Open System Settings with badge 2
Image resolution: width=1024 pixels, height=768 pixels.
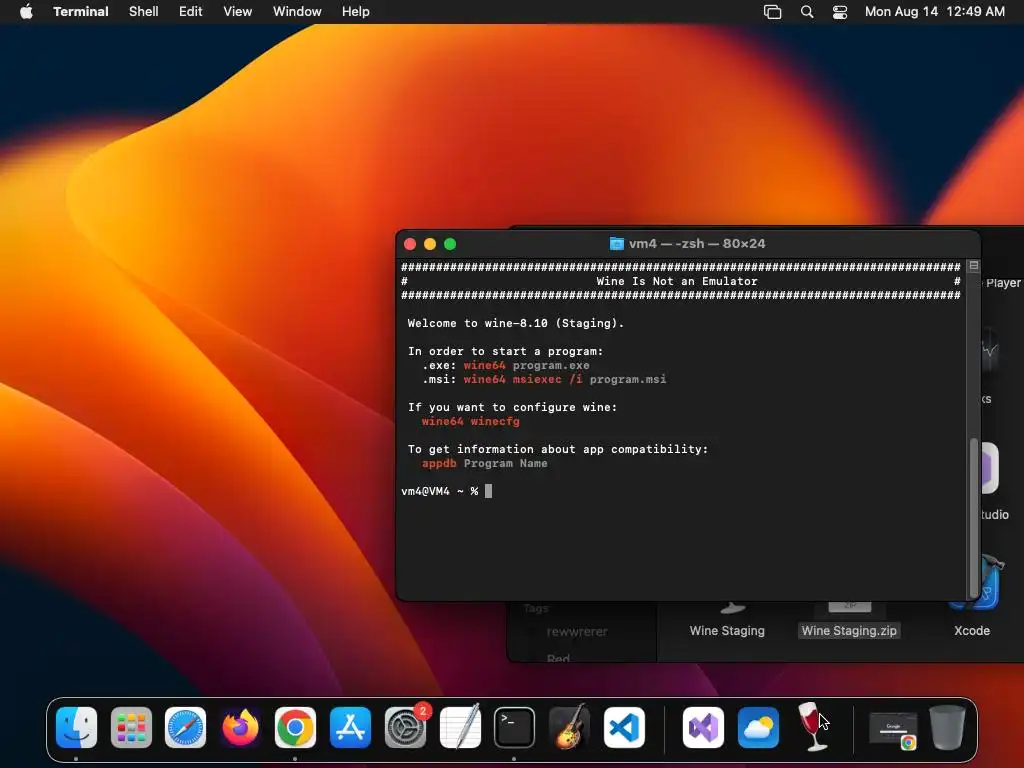pos(406,727)
